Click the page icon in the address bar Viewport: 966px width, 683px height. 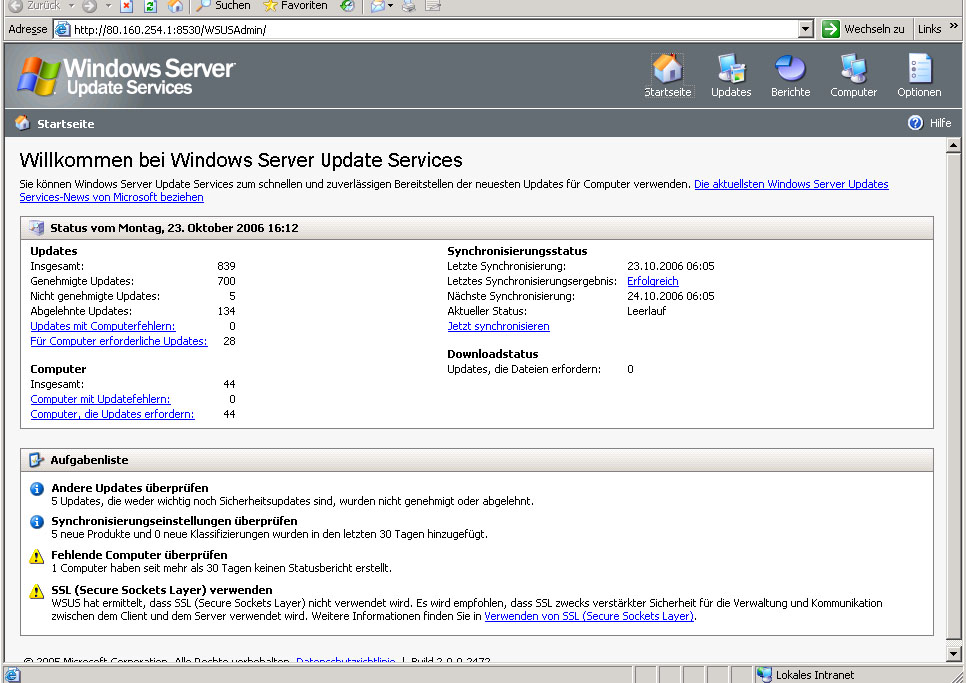(x=63, y=29)
